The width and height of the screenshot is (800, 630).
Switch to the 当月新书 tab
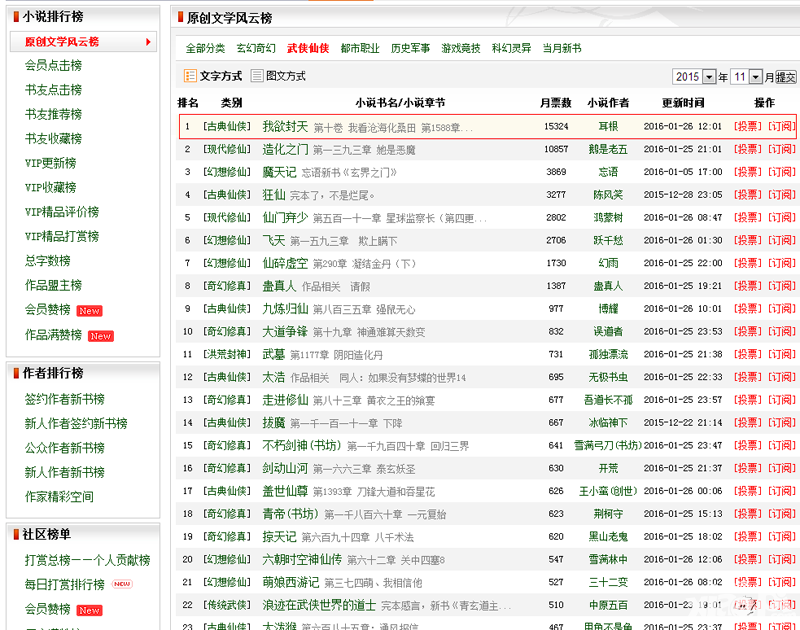(x=562, y=48)
